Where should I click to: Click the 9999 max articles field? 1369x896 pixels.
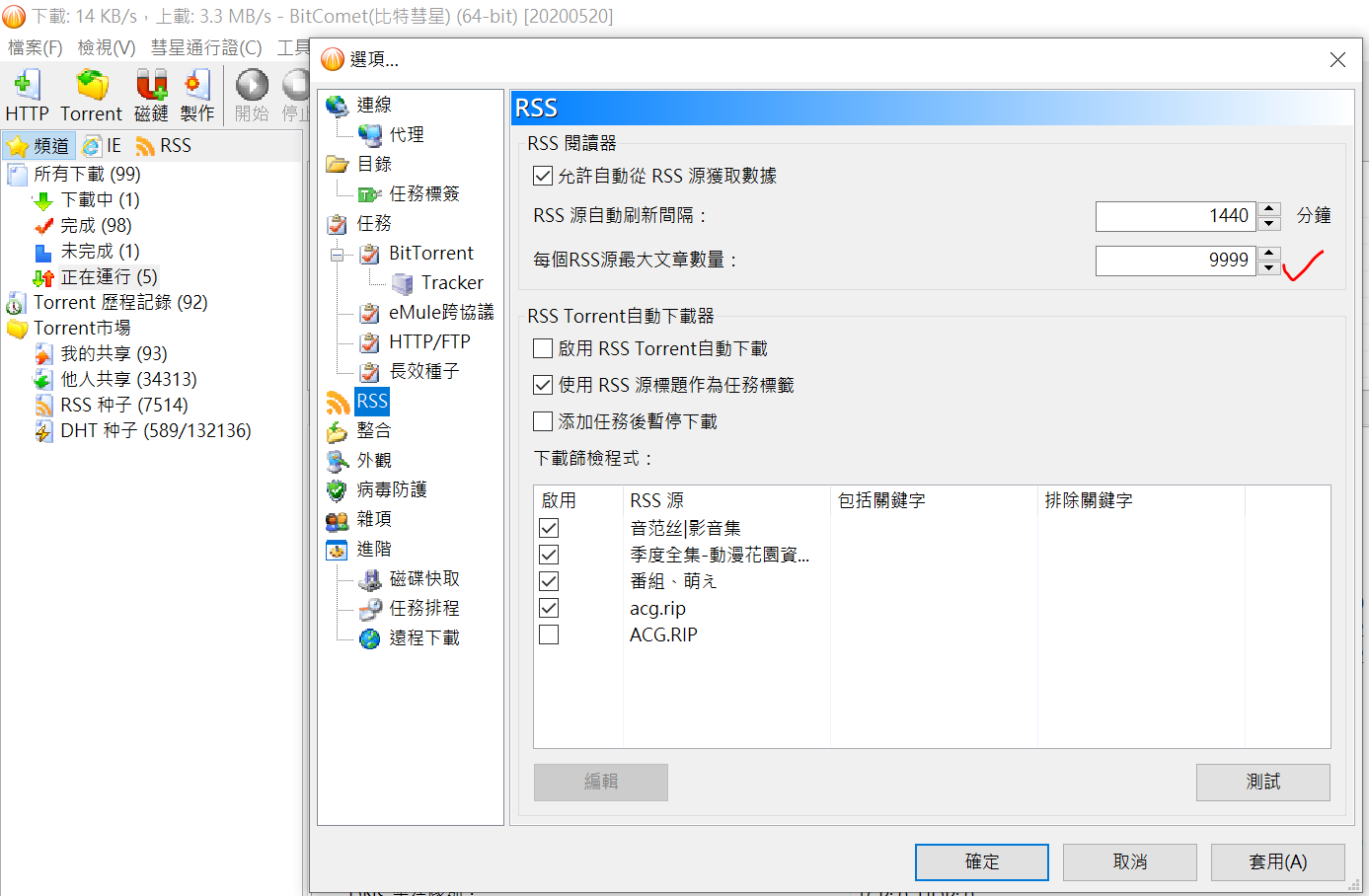coord(1176,261)
